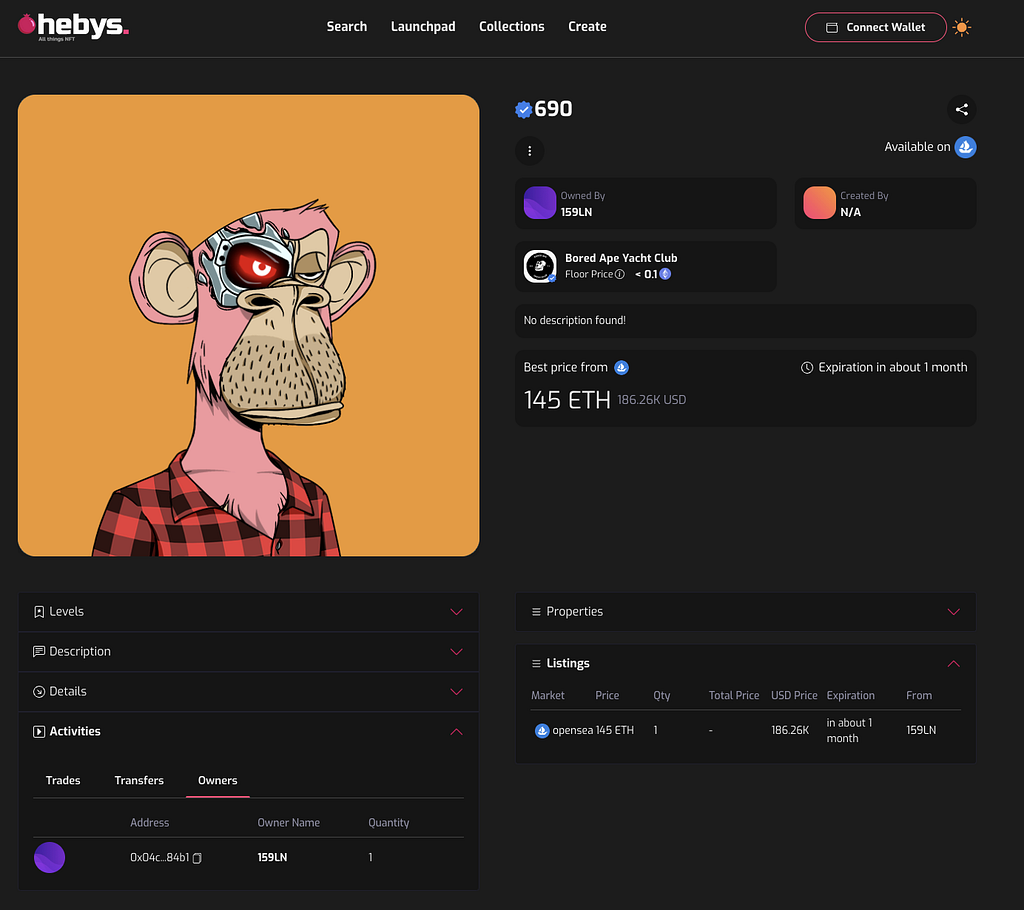Click the opensea icon in the Listings row
The width and height of the screenshot is (1024, 910).
tap(542, 730)
